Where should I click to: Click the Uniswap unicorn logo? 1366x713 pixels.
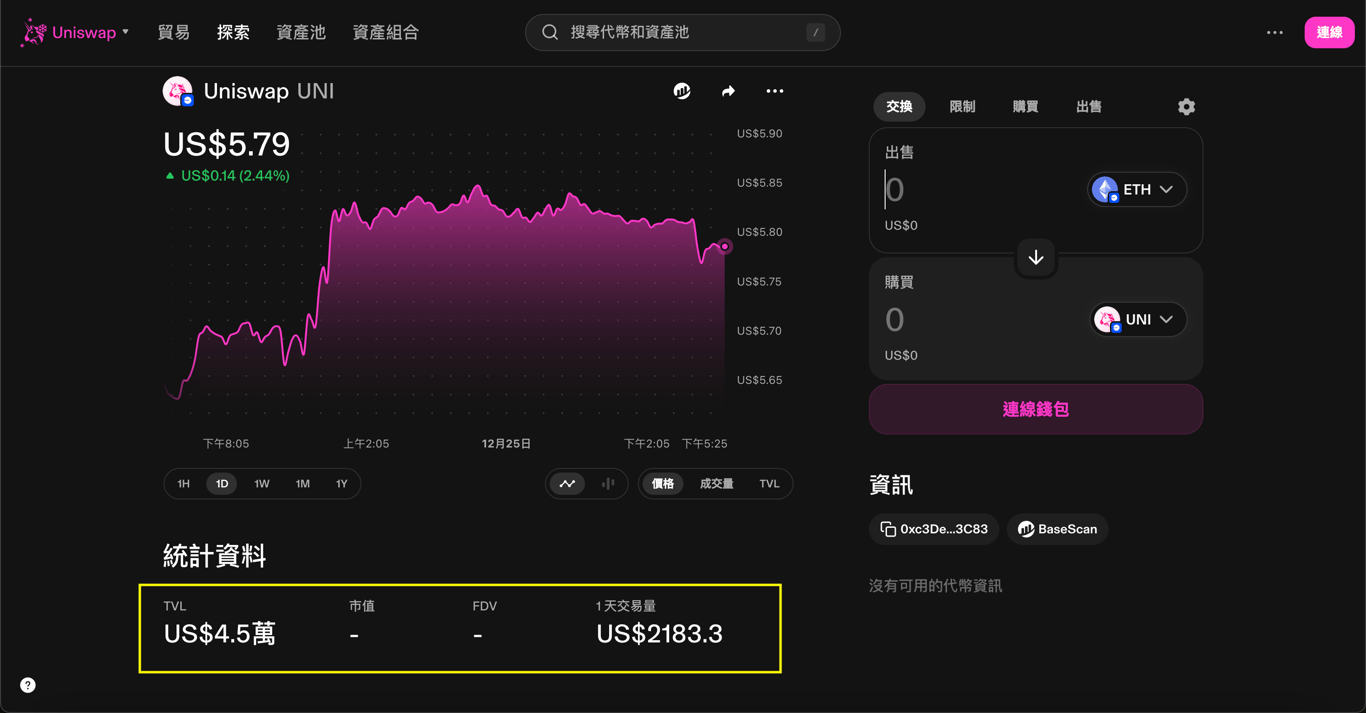[34, 32]
